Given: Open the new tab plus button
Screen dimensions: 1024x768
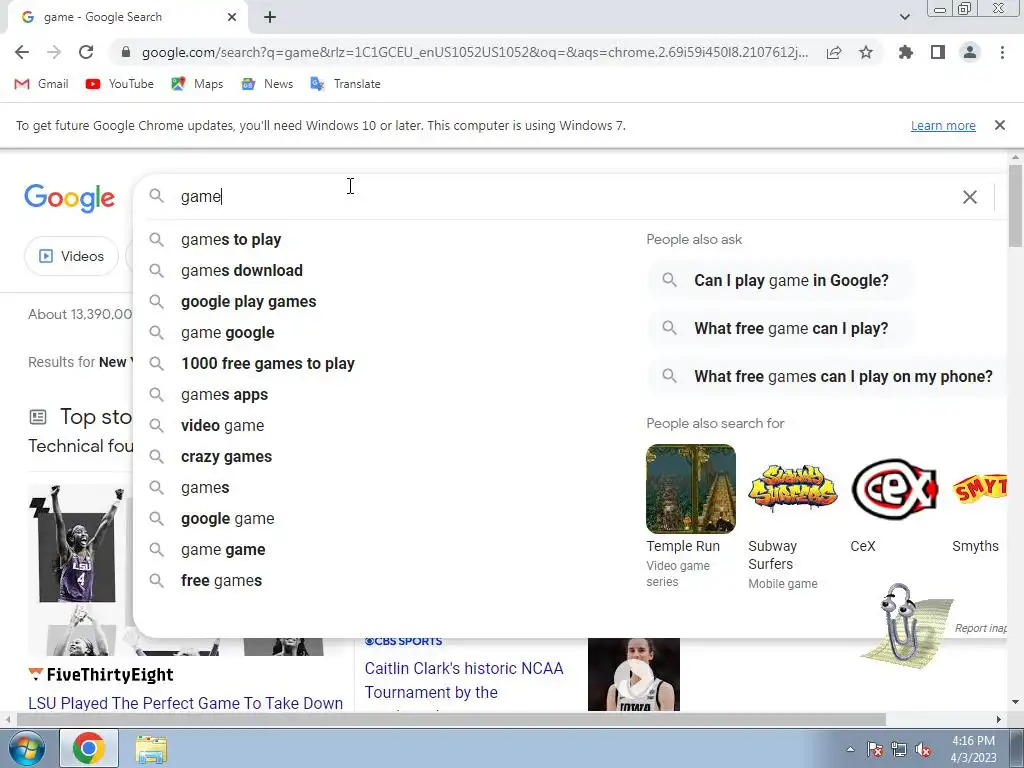Looking at the screenshot, I should (270, 17).
